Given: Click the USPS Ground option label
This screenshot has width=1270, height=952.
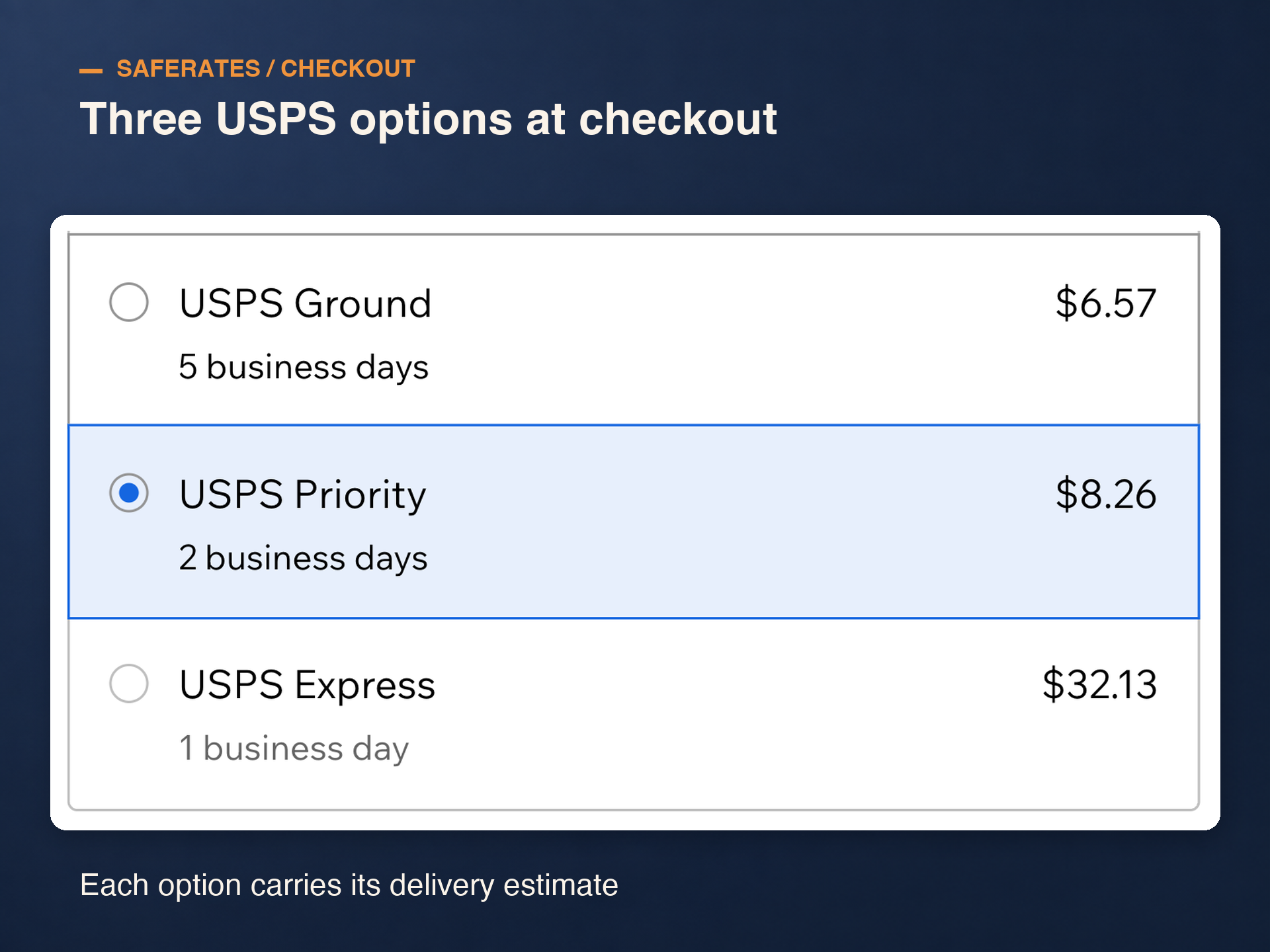Looking at the screenshot, I should coord(305,303).
